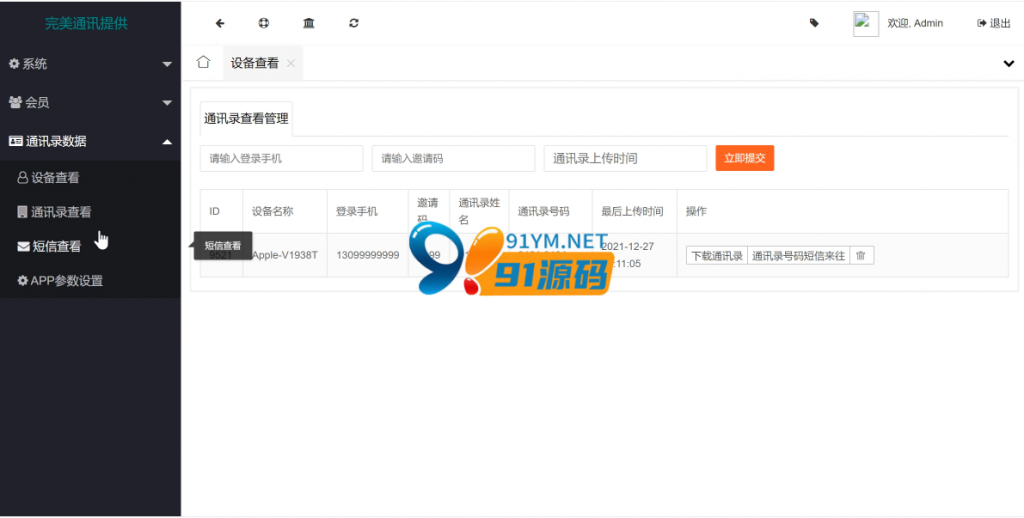This screenshot has width=1024, height=518.
Task: Click the home icon tab
Action: [203, 63]
